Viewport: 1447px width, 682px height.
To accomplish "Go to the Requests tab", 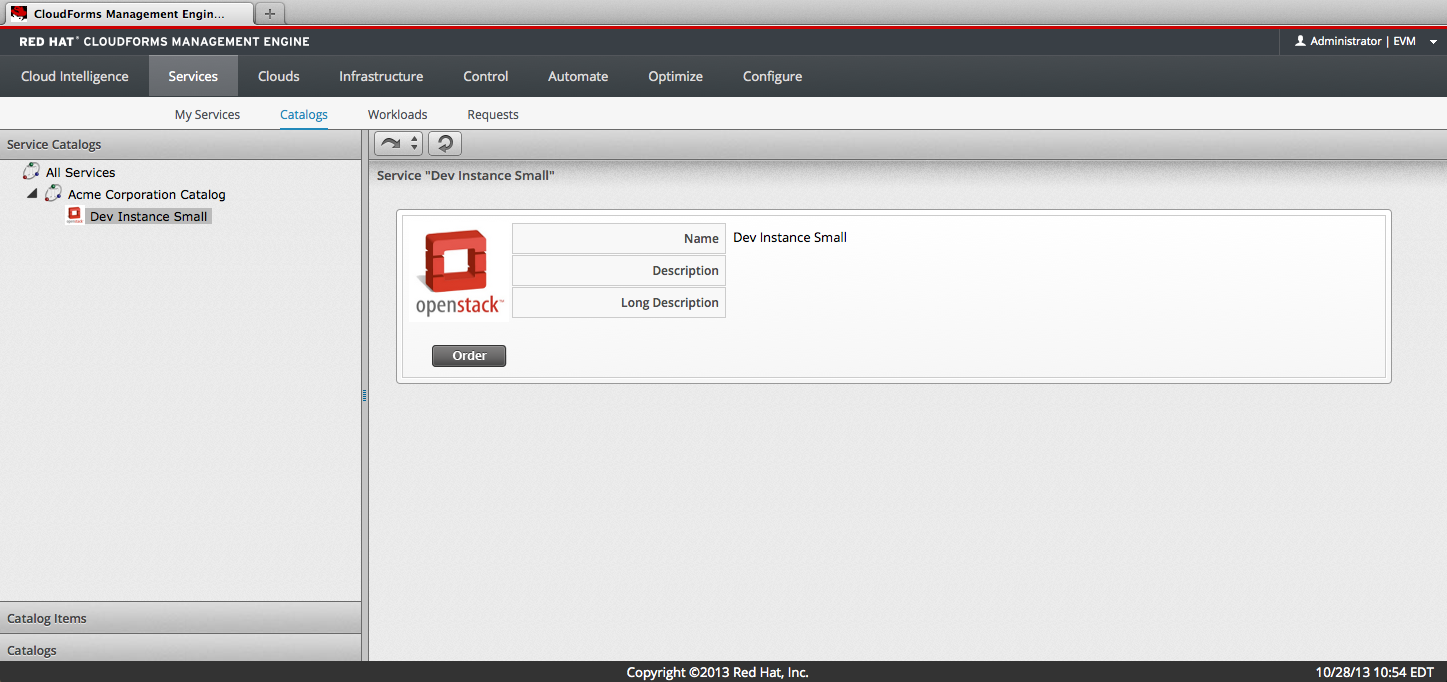I will [493, 114].
